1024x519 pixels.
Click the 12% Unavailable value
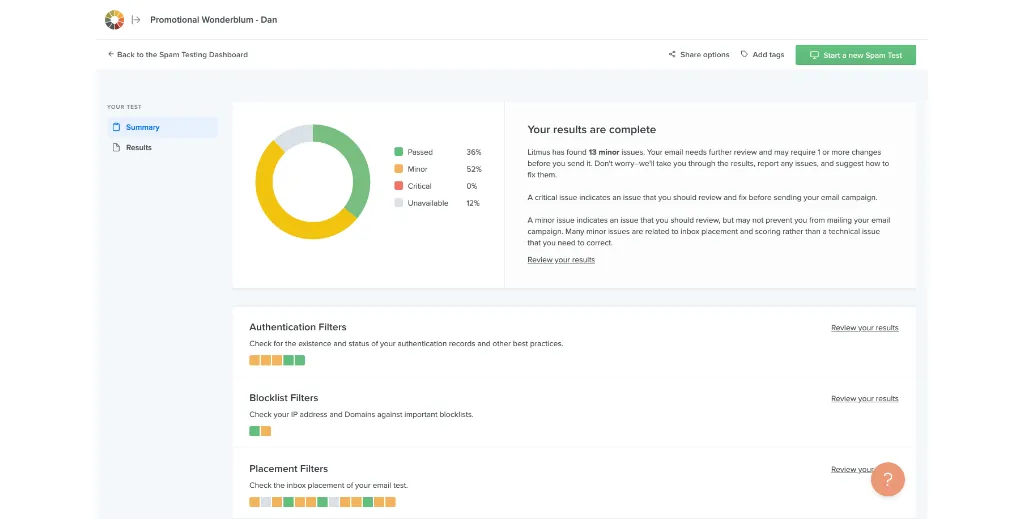click(473, 203)
